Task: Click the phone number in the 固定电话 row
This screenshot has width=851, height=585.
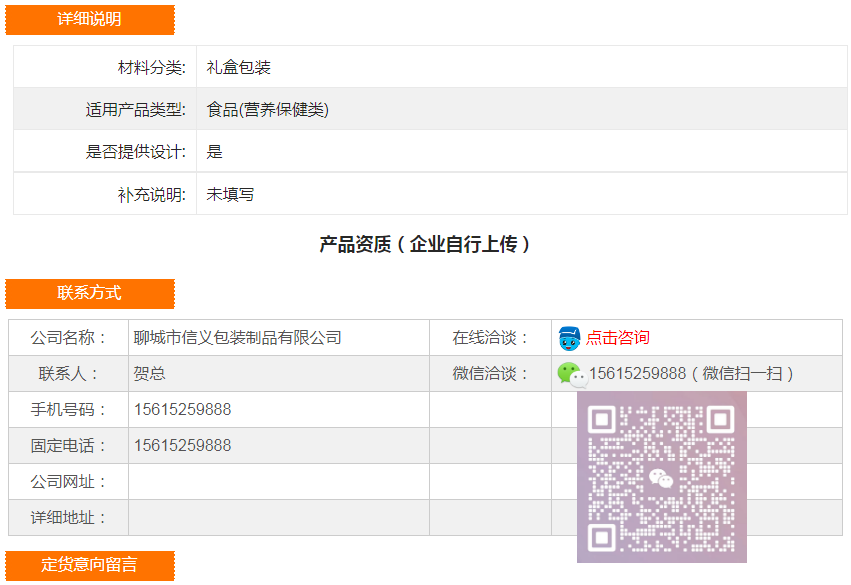Action: pos(183,446)
